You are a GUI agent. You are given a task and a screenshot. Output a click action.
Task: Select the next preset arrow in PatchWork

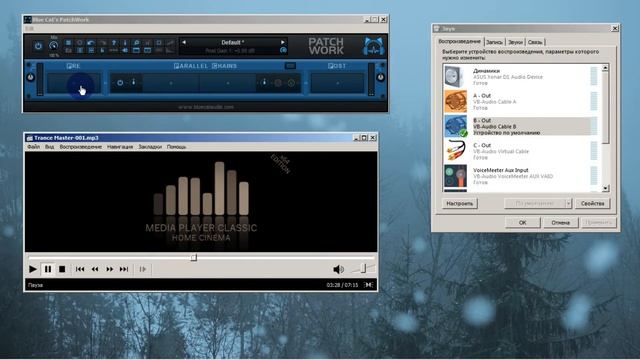282,42
